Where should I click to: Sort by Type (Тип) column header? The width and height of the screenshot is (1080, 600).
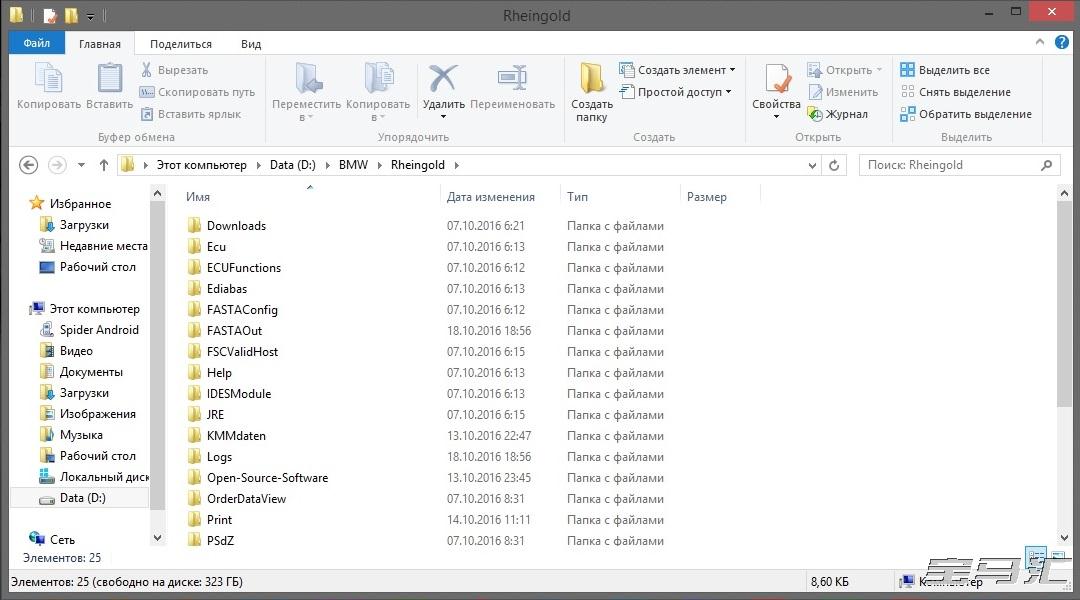pyautogui.click(x=577, y=196)
